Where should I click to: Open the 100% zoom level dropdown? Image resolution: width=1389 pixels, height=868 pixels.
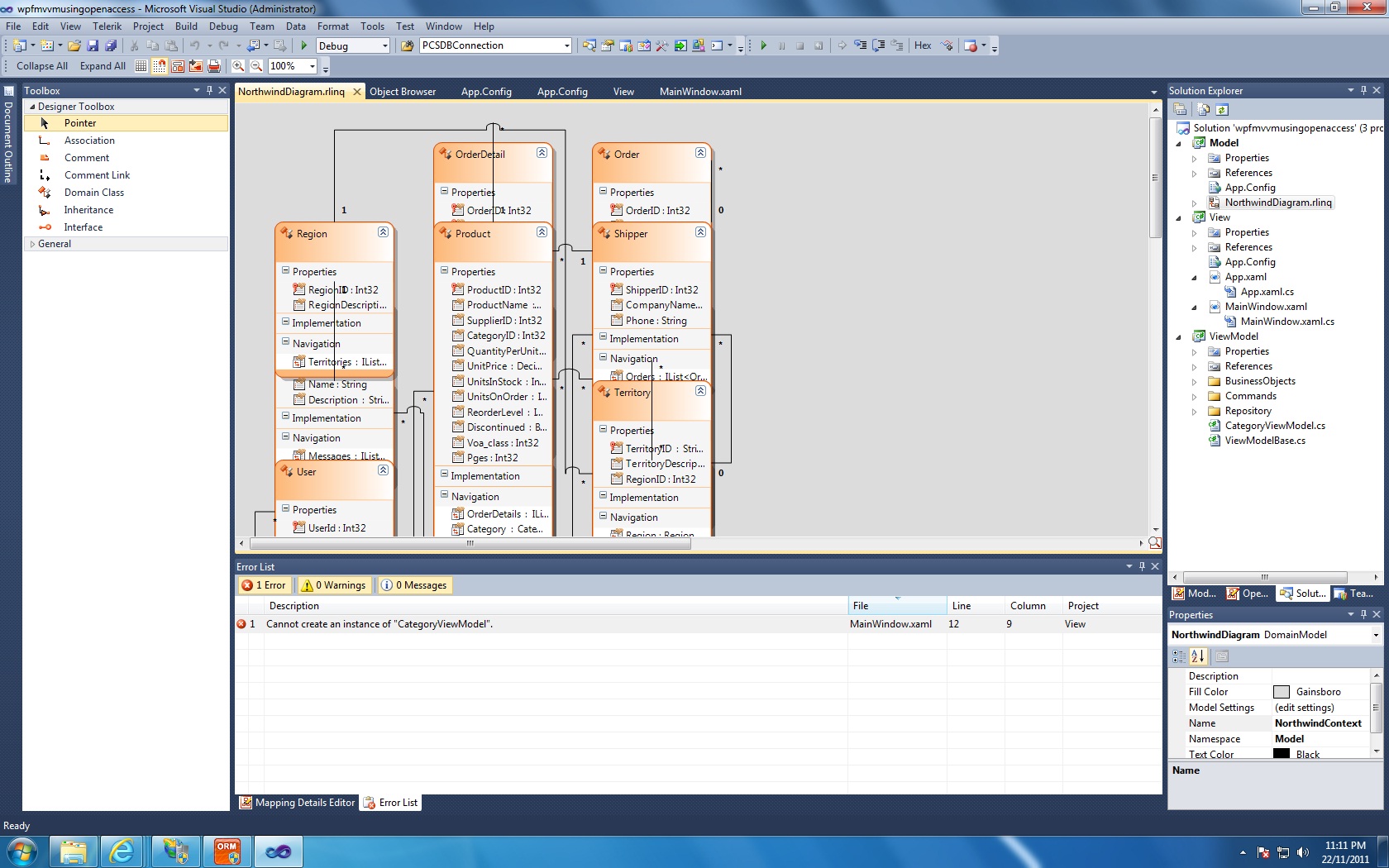point(312,66)
